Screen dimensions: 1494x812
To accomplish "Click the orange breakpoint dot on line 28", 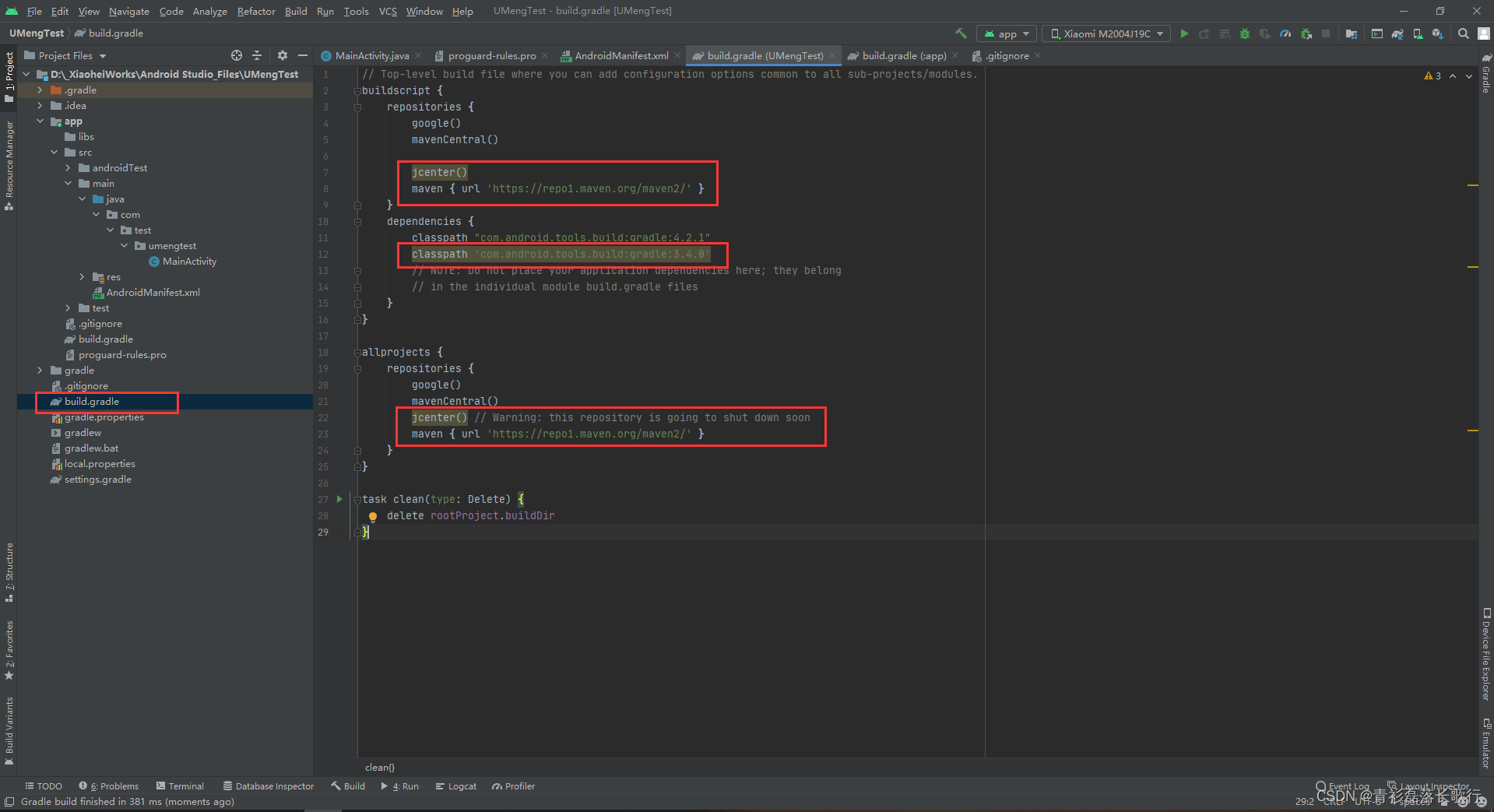I will (373, 516).
